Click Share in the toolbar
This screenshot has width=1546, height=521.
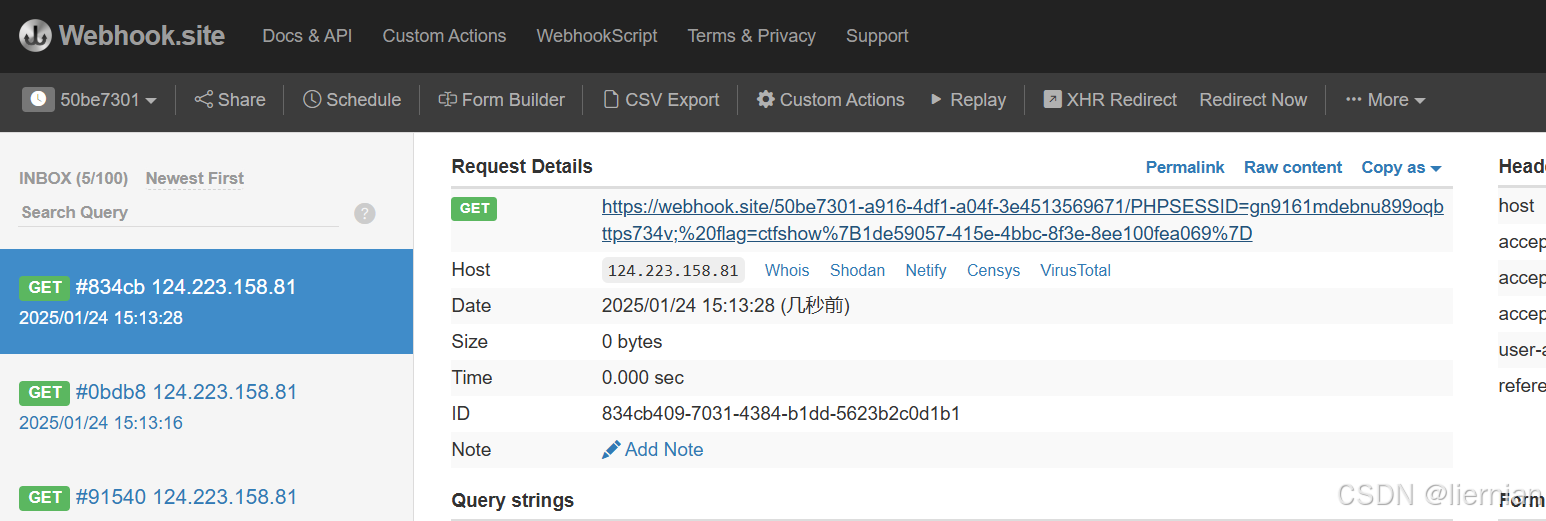pyautogui.click(x=230, y=99)
